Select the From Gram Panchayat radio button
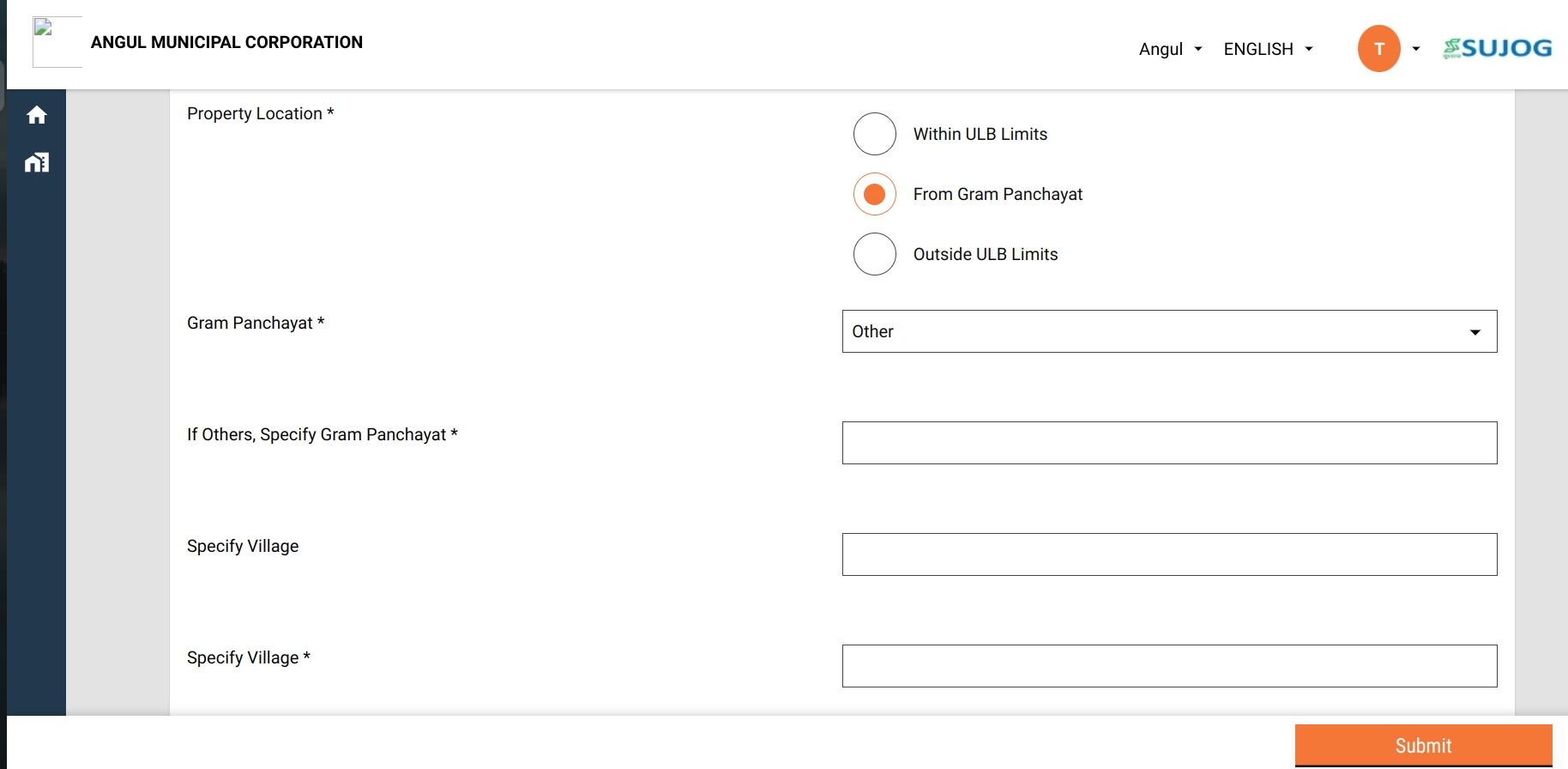Screen dimensions: 1568x769 click(x=875, y=194)
